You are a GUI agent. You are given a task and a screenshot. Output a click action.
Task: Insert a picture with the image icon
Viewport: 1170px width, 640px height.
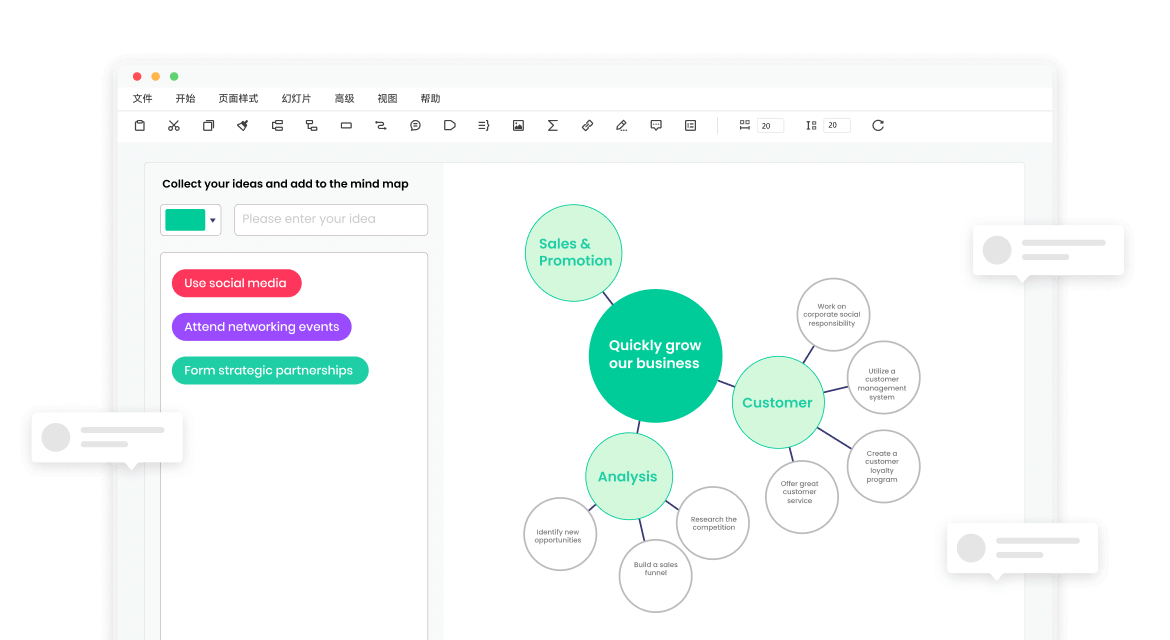click(518, 125)
